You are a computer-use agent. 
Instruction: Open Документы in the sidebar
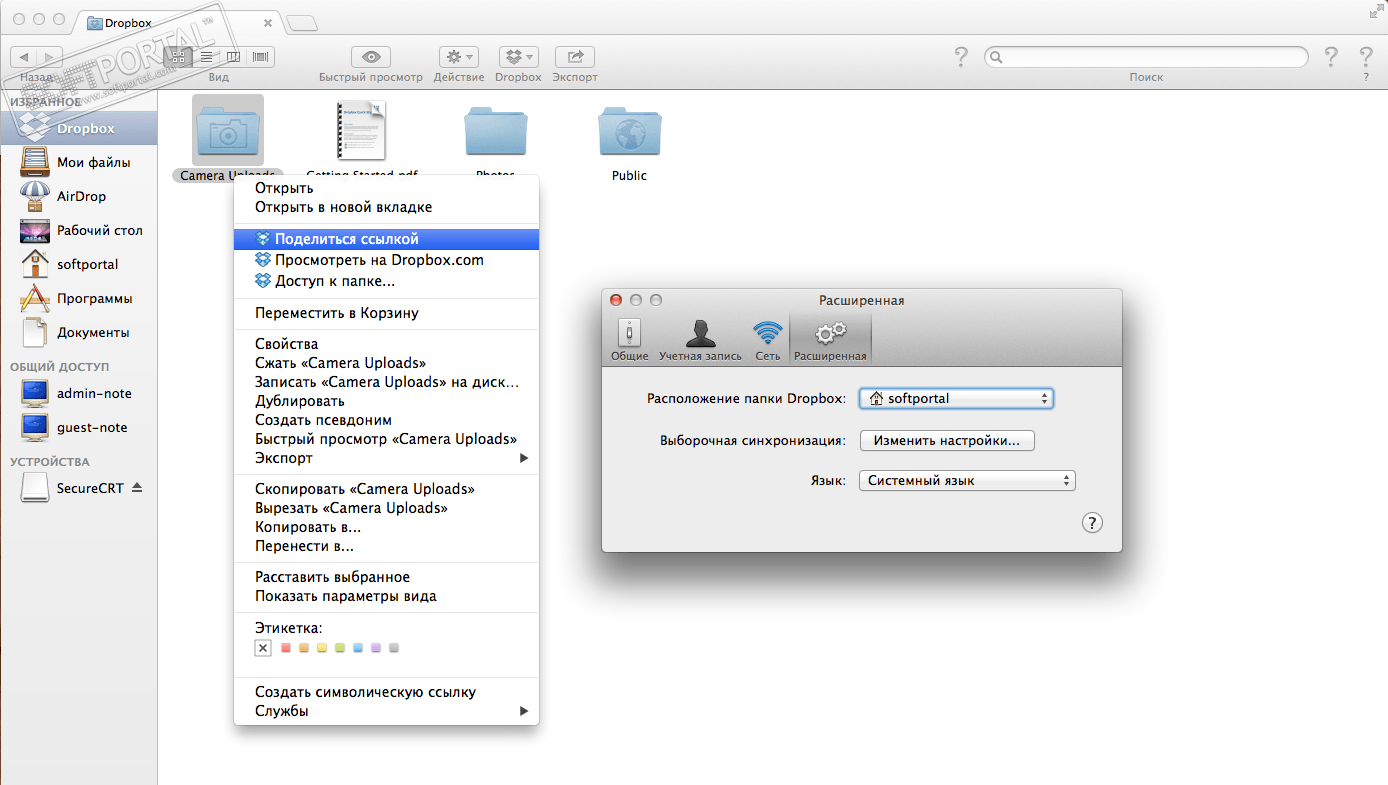tap(79, 332)
